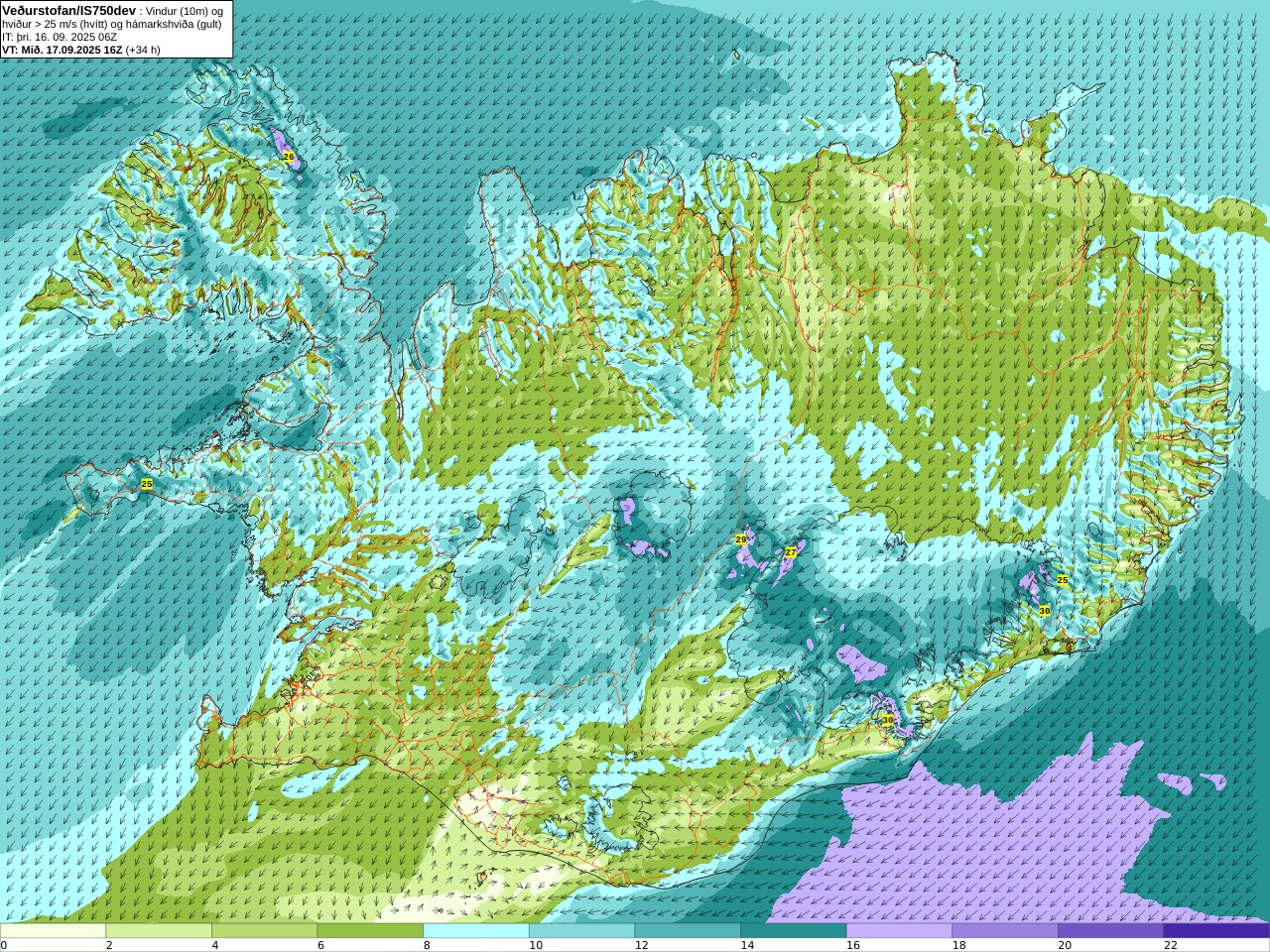Click the scale number 22
Image resolution: width=1270 pixels, height=952 pixels.
point(1170,945)
